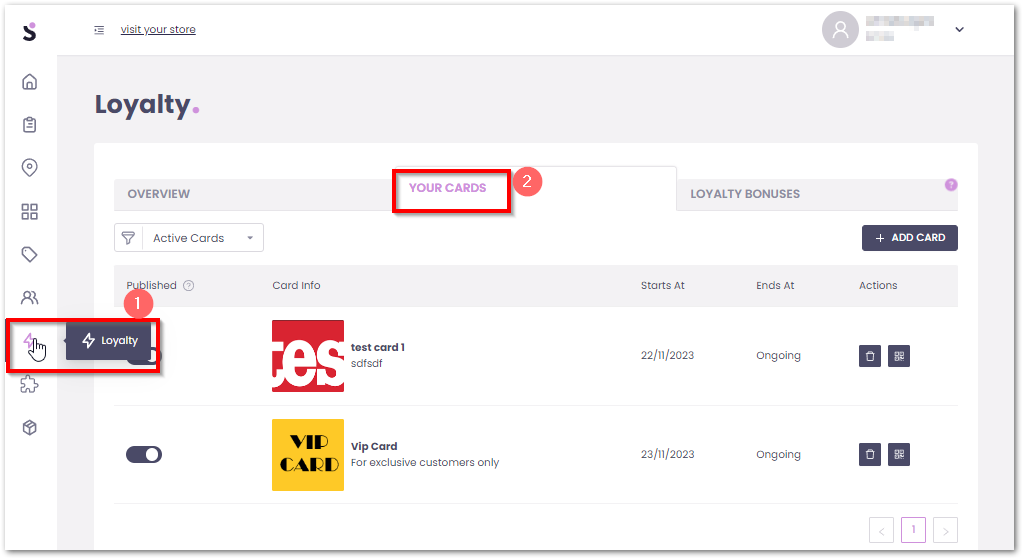Switch to the Loyalty Bonuses tab
The height and width of the screenshot is (559, 1023).
pos(745,194)
